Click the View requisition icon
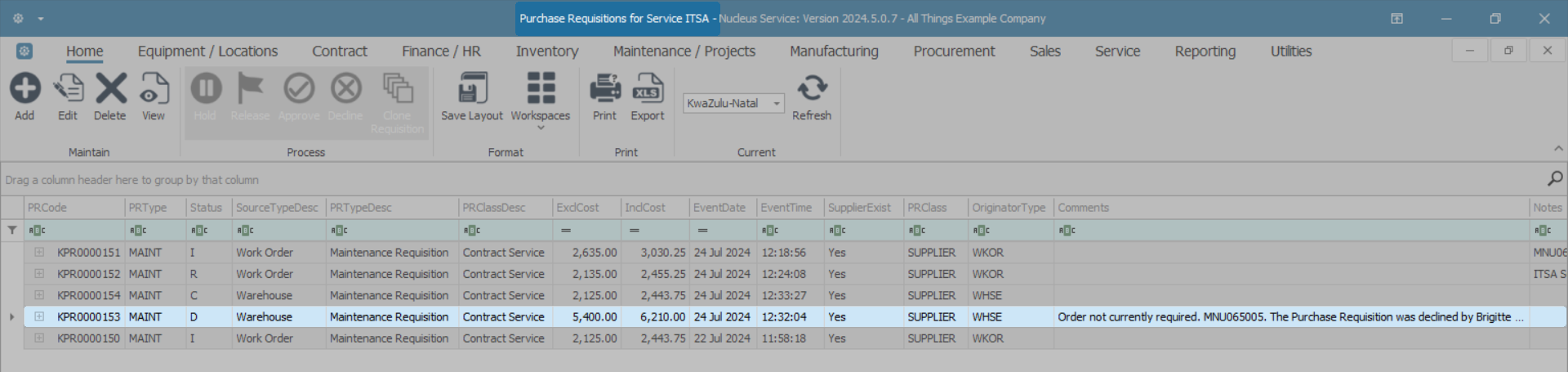The height and width of the screenshot is (372, 1568). click(x=154, y=89)
